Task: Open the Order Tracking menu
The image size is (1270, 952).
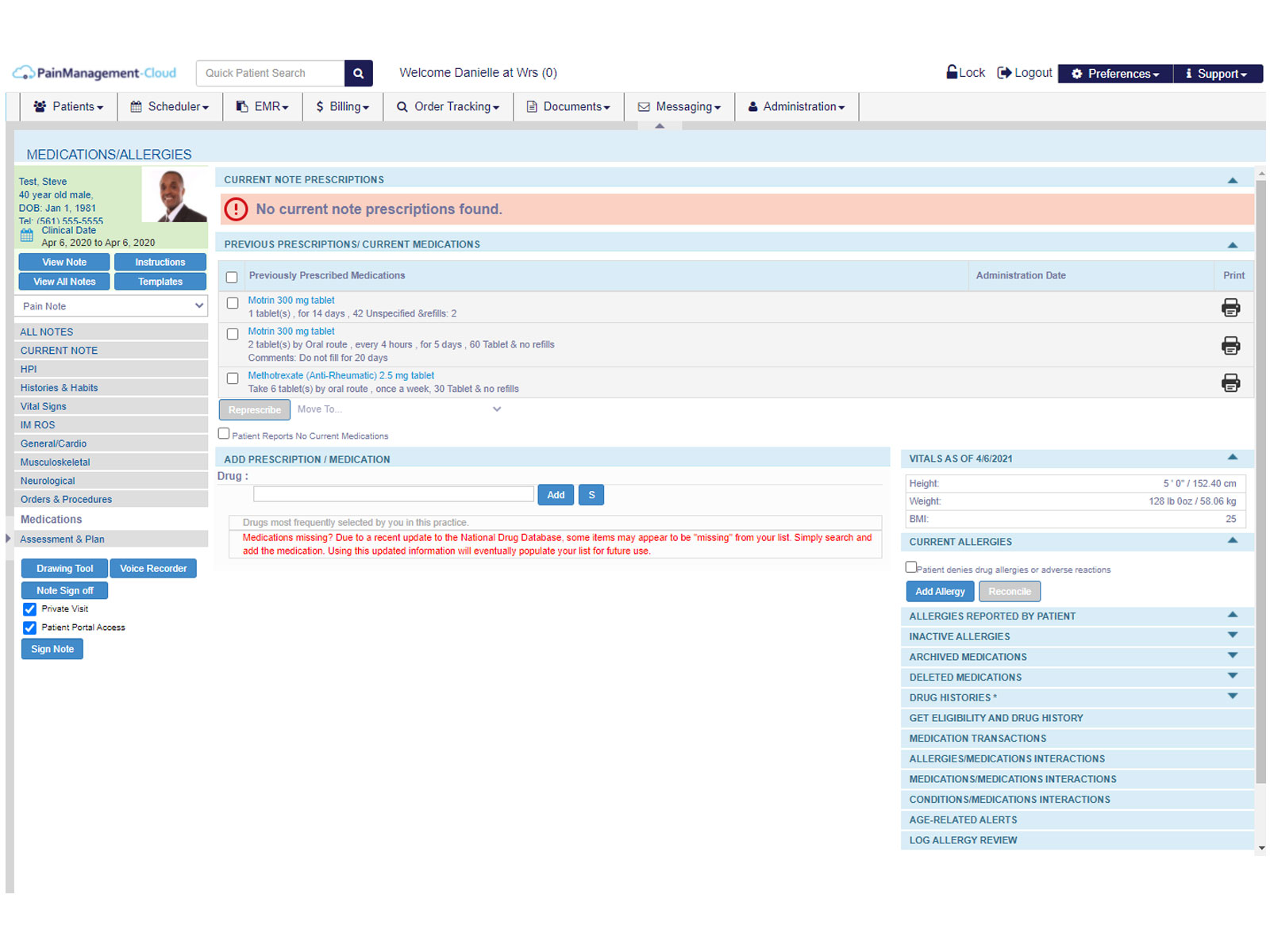Action: 448,106
